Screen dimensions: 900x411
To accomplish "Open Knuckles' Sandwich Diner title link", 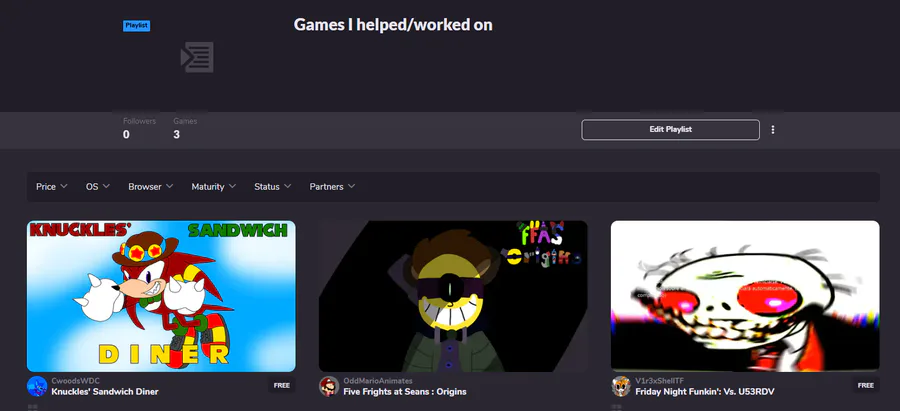I will pyautogui.click(x=105, y=391).
